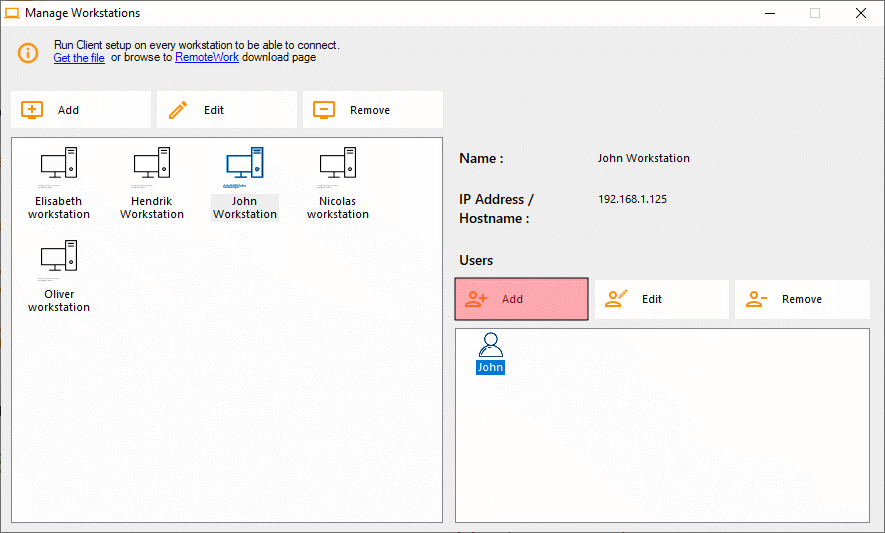Click the highlighted 'John' user name label
This screenshot has height=533, width=885.
(490, 367)
